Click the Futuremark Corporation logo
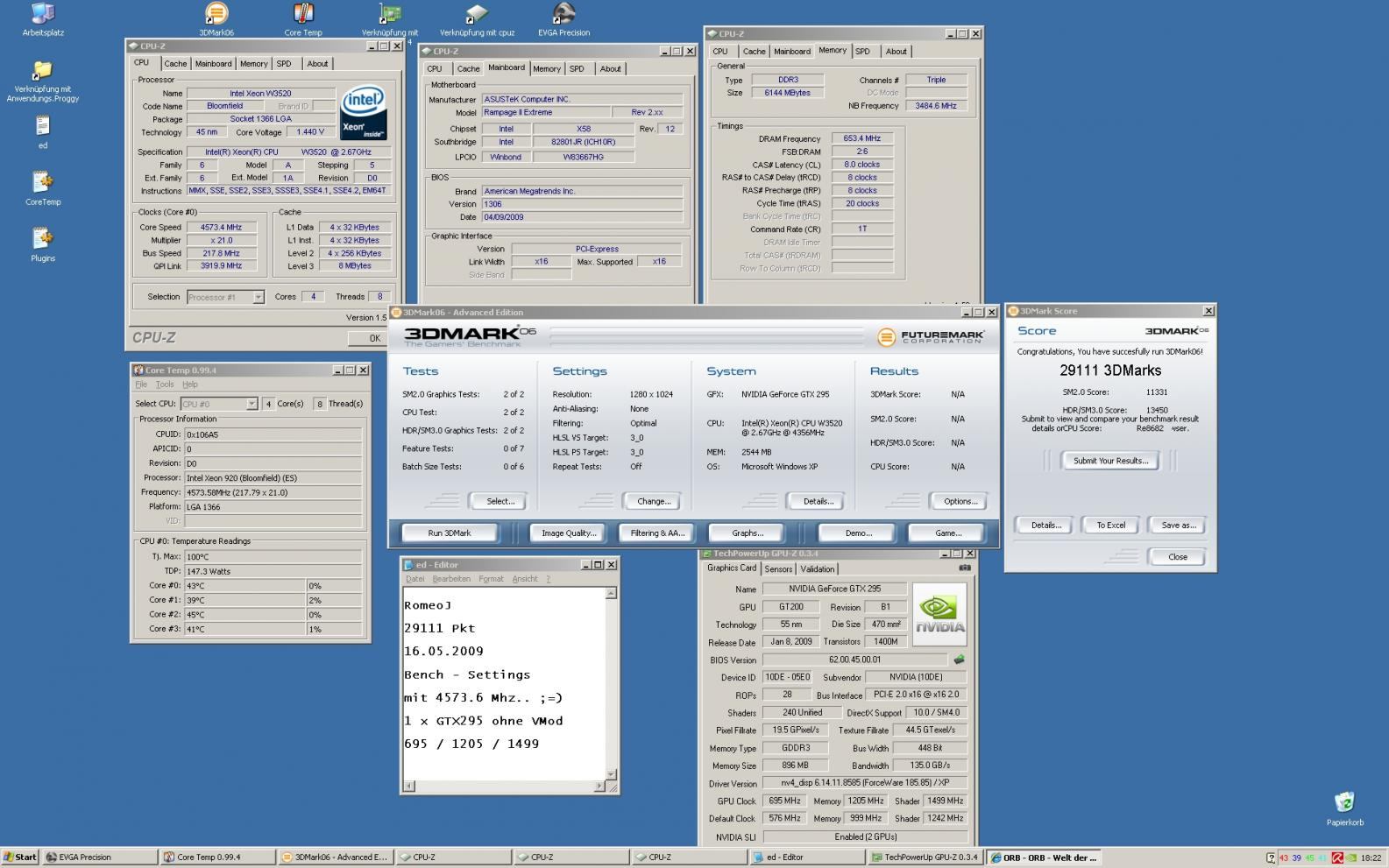The image size is (1389, 868). (x=931, y=337)
